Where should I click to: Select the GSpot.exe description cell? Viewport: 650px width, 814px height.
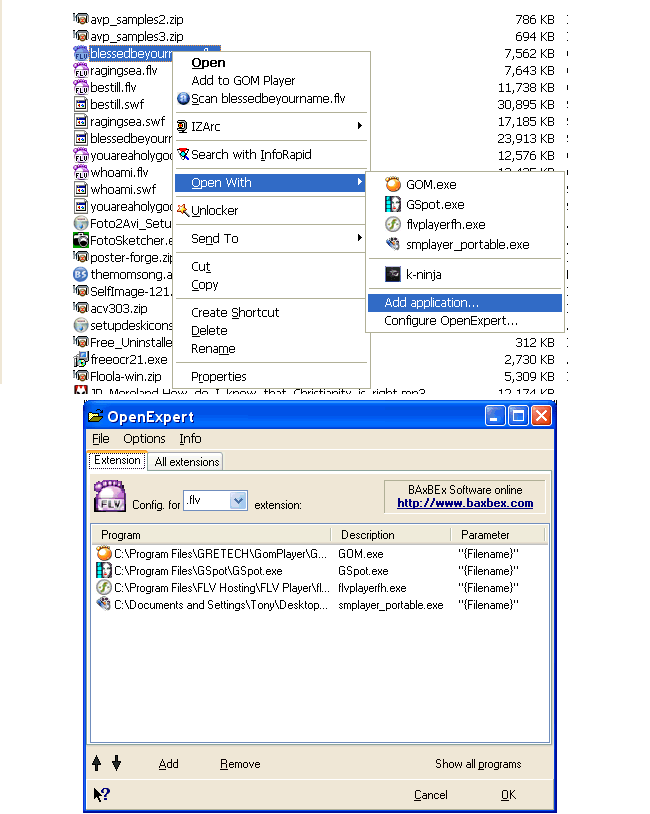click(363, 571)
